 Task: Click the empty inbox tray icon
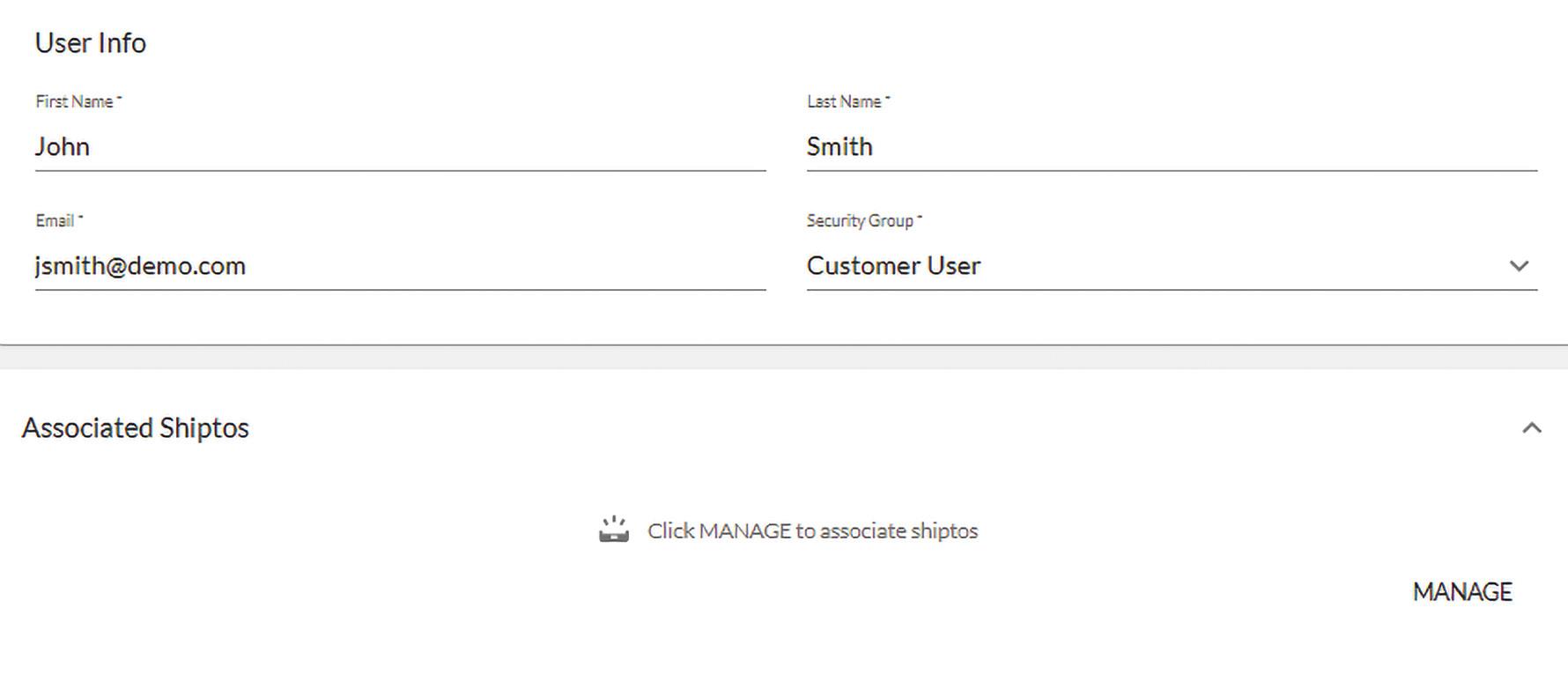tap(614, 530)
